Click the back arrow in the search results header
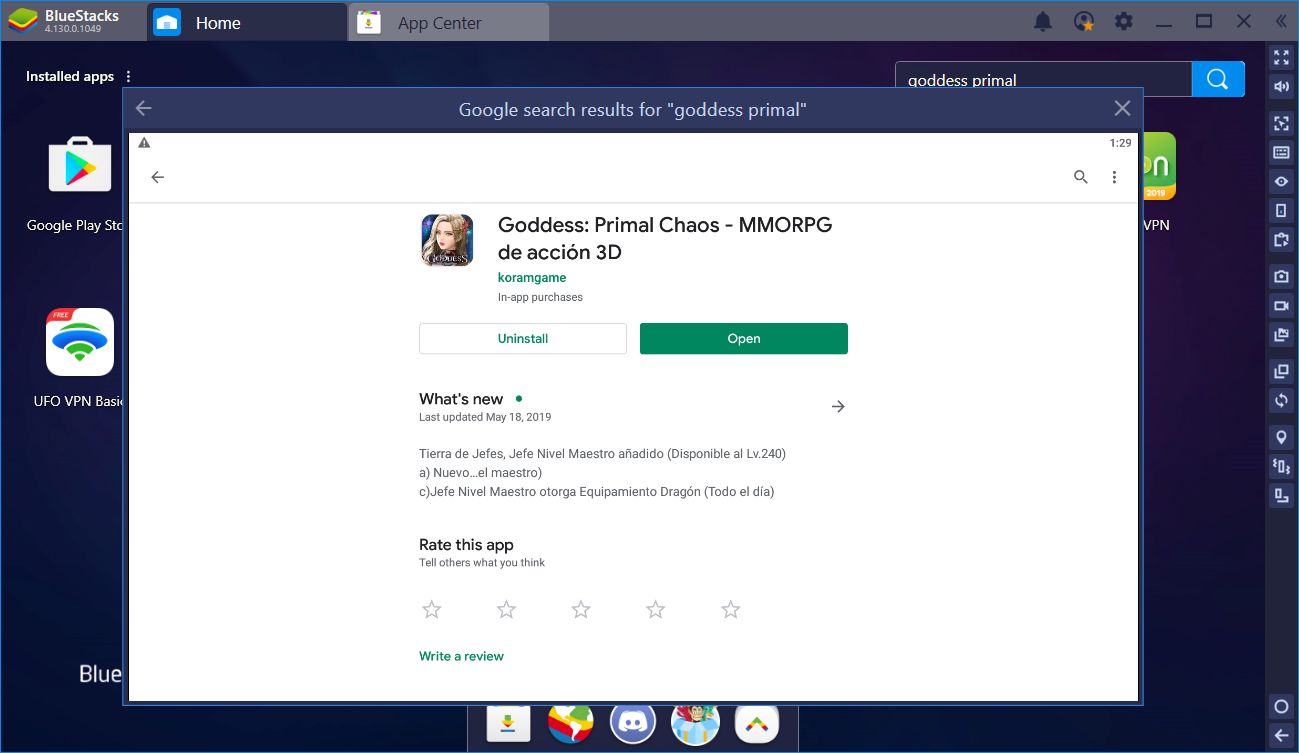The width and height of the screenshot is (1299, 753). click(144, 108)
